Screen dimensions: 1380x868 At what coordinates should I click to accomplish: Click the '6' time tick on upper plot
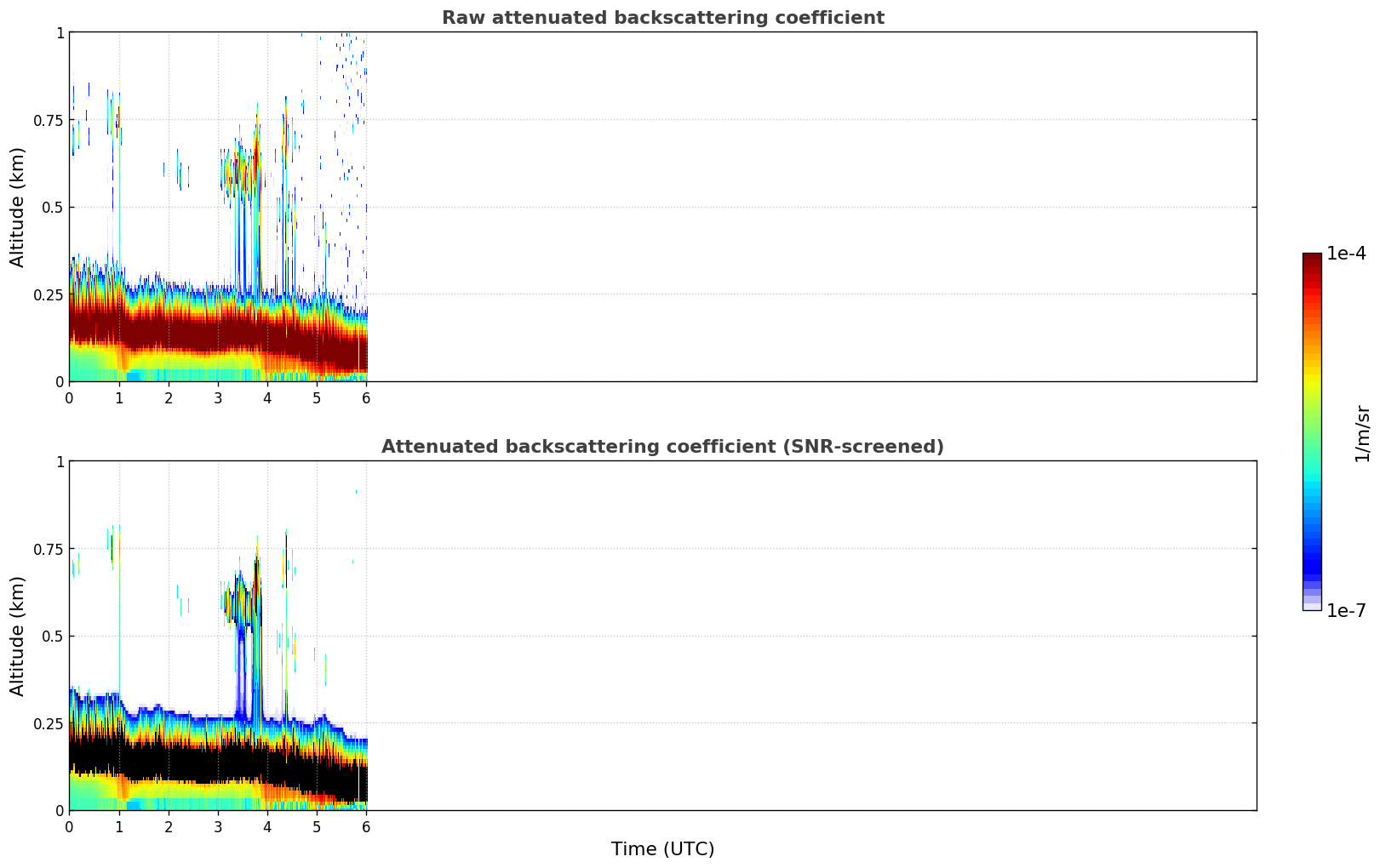pos(366,397)
